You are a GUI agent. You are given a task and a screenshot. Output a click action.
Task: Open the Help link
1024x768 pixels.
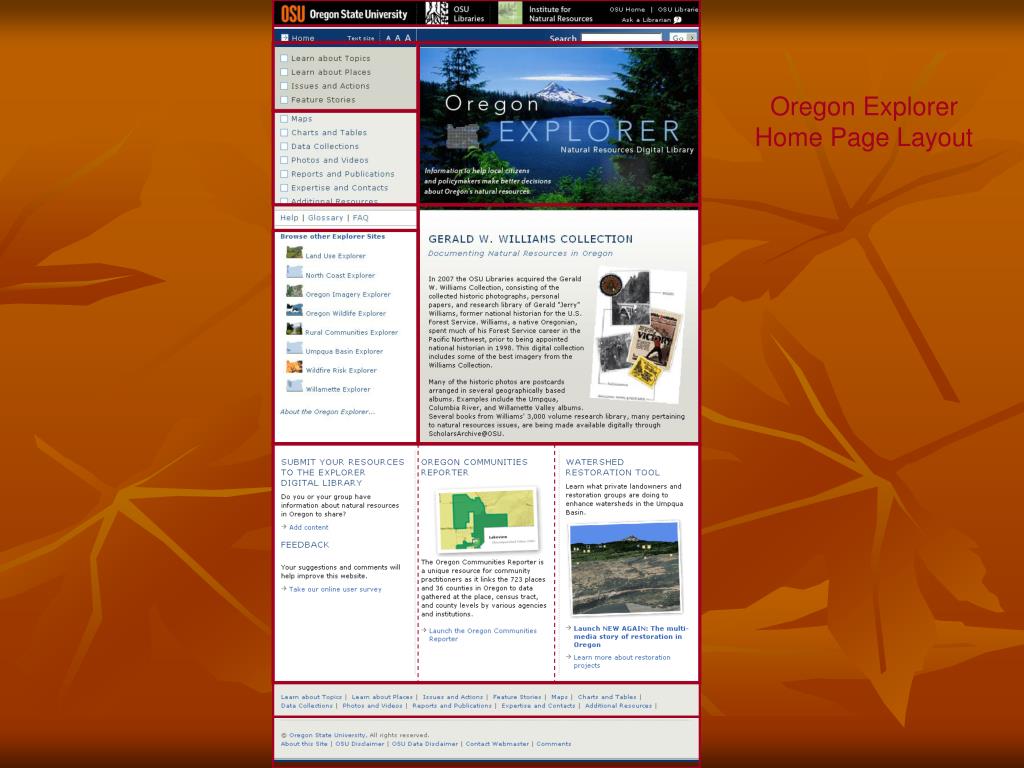coord(289,217)
